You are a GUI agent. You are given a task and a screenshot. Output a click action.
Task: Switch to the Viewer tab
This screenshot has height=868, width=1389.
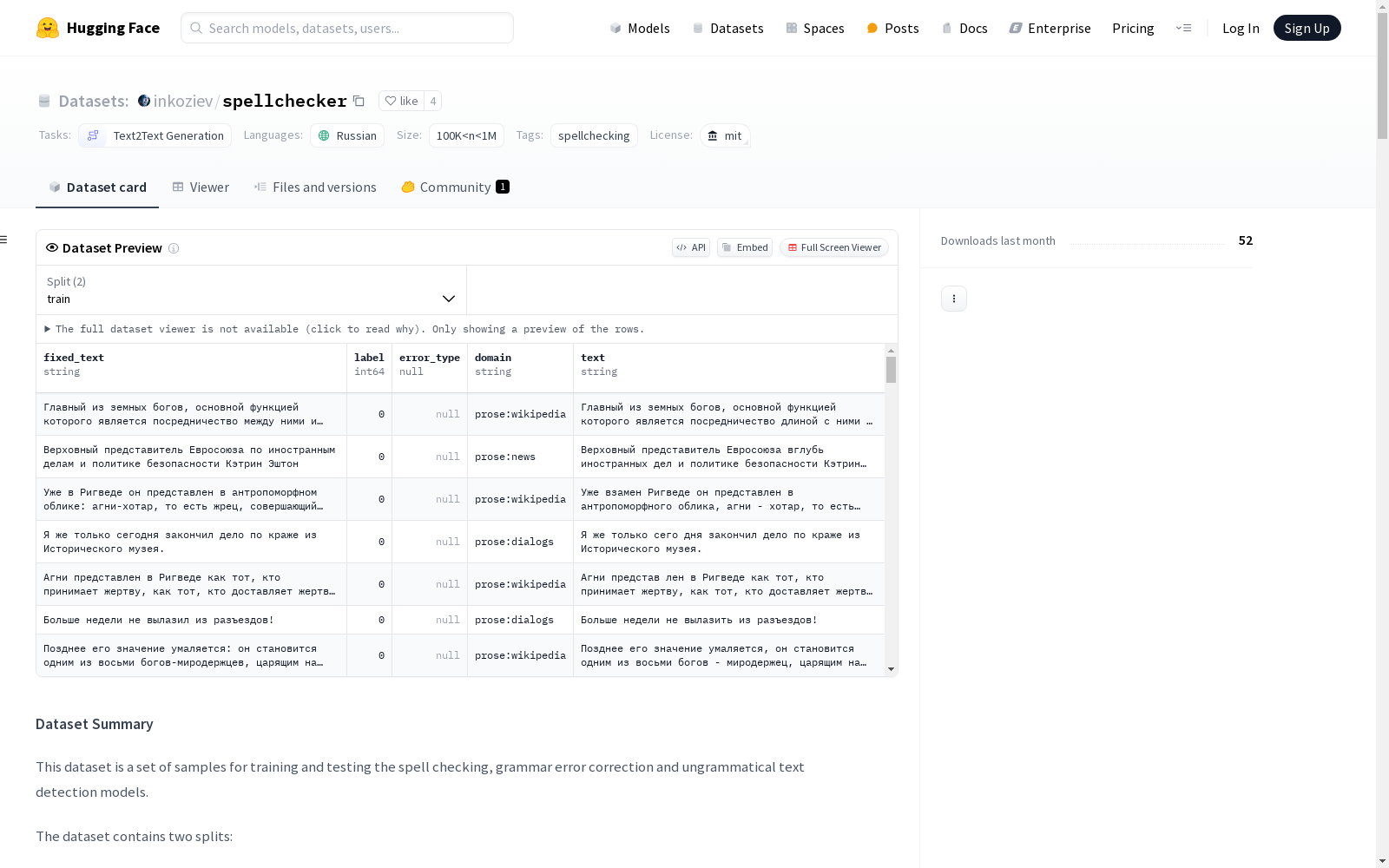pyautogui.click(x=201, y=187)
